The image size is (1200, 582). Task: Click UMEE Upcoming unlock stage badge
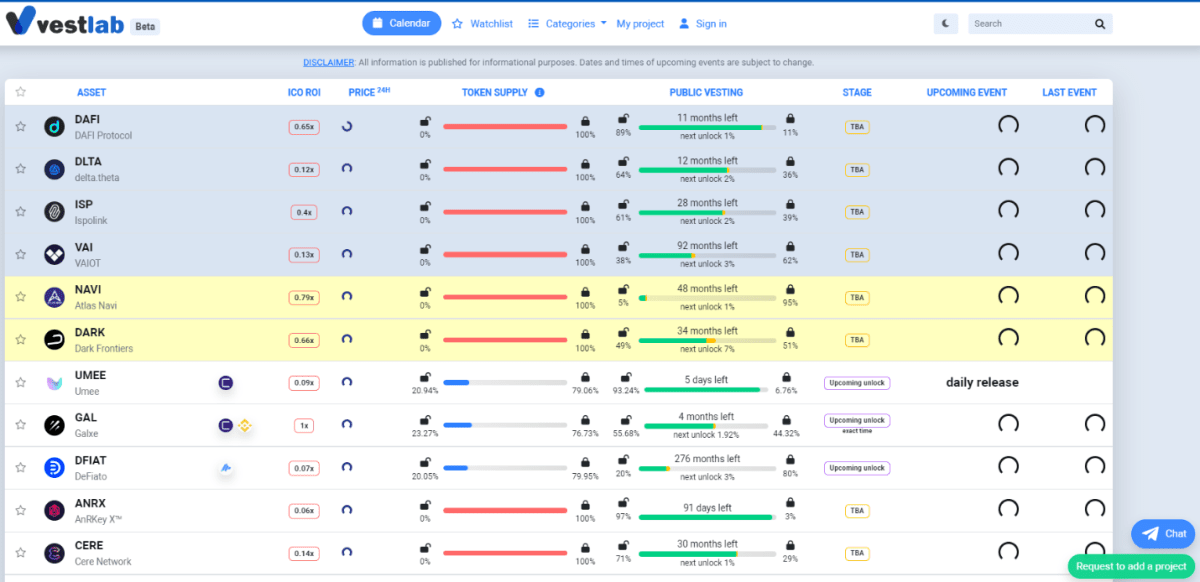(857, 382)
